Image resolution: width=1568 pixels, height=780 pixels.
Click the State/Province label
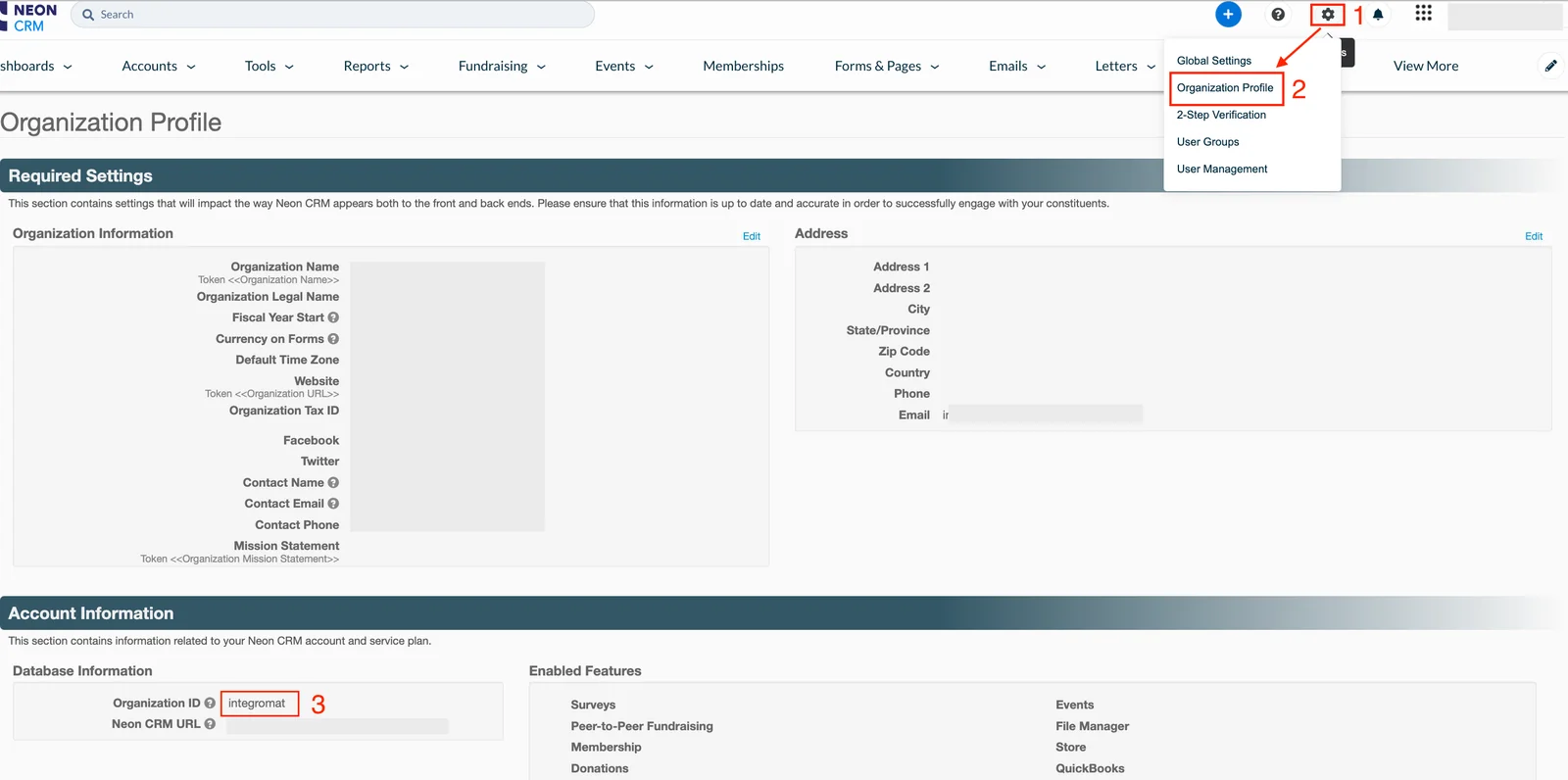point(888,330)
